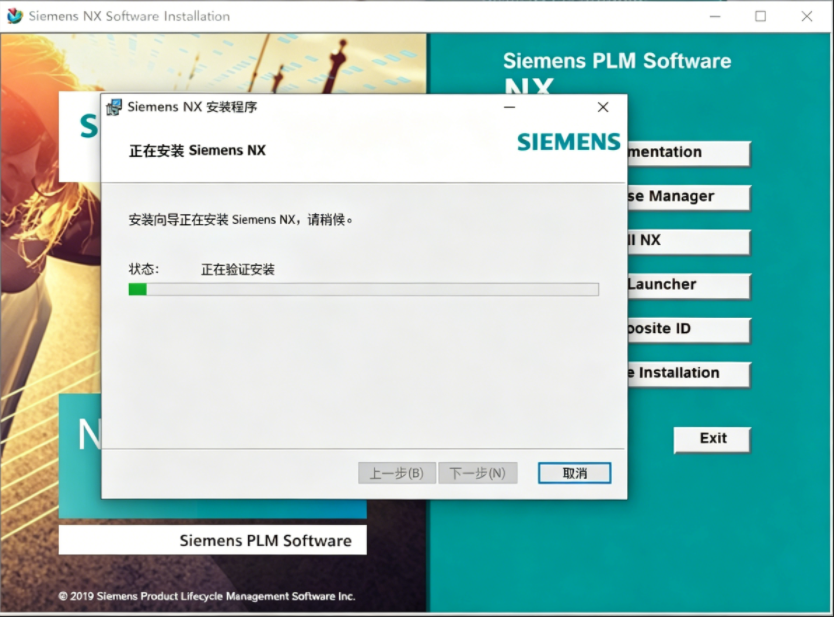Viewport: 834px width, 617px height.
Task: Minimize the Siemens NX 安装程序 dialog
Action: pyautogui.click(x=510, y=107)
